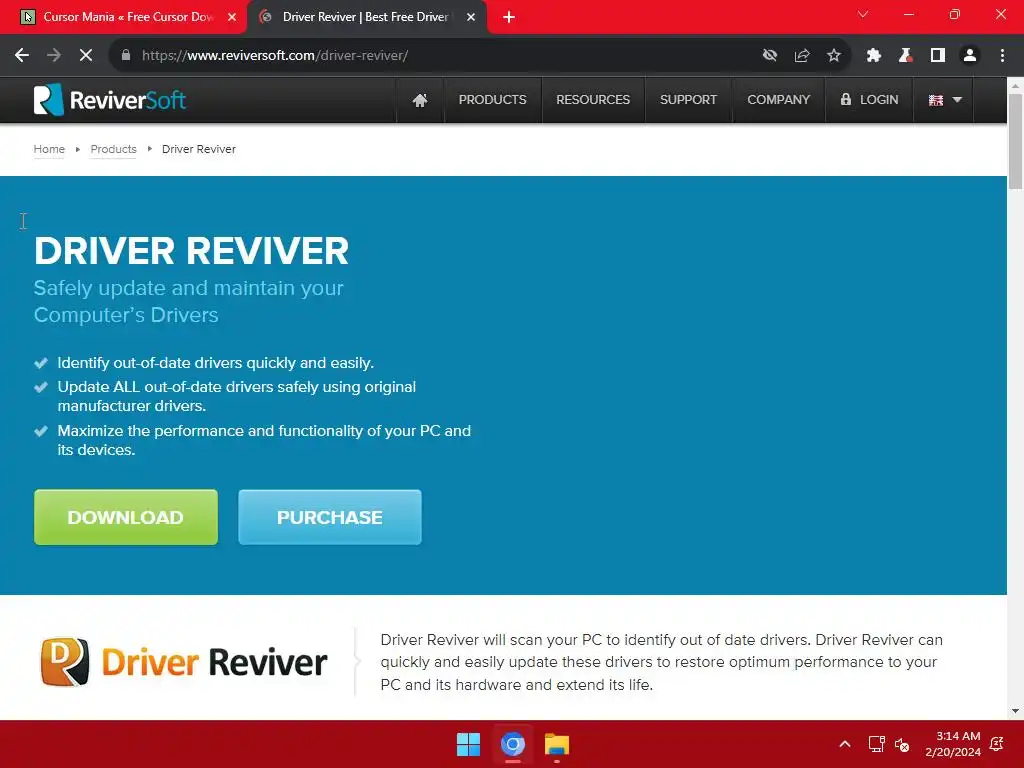This screenshot has height=768, width=1024.
Task: Click the Home breadcrumb link
Action: pyautogui.click(x=49, y=149)
